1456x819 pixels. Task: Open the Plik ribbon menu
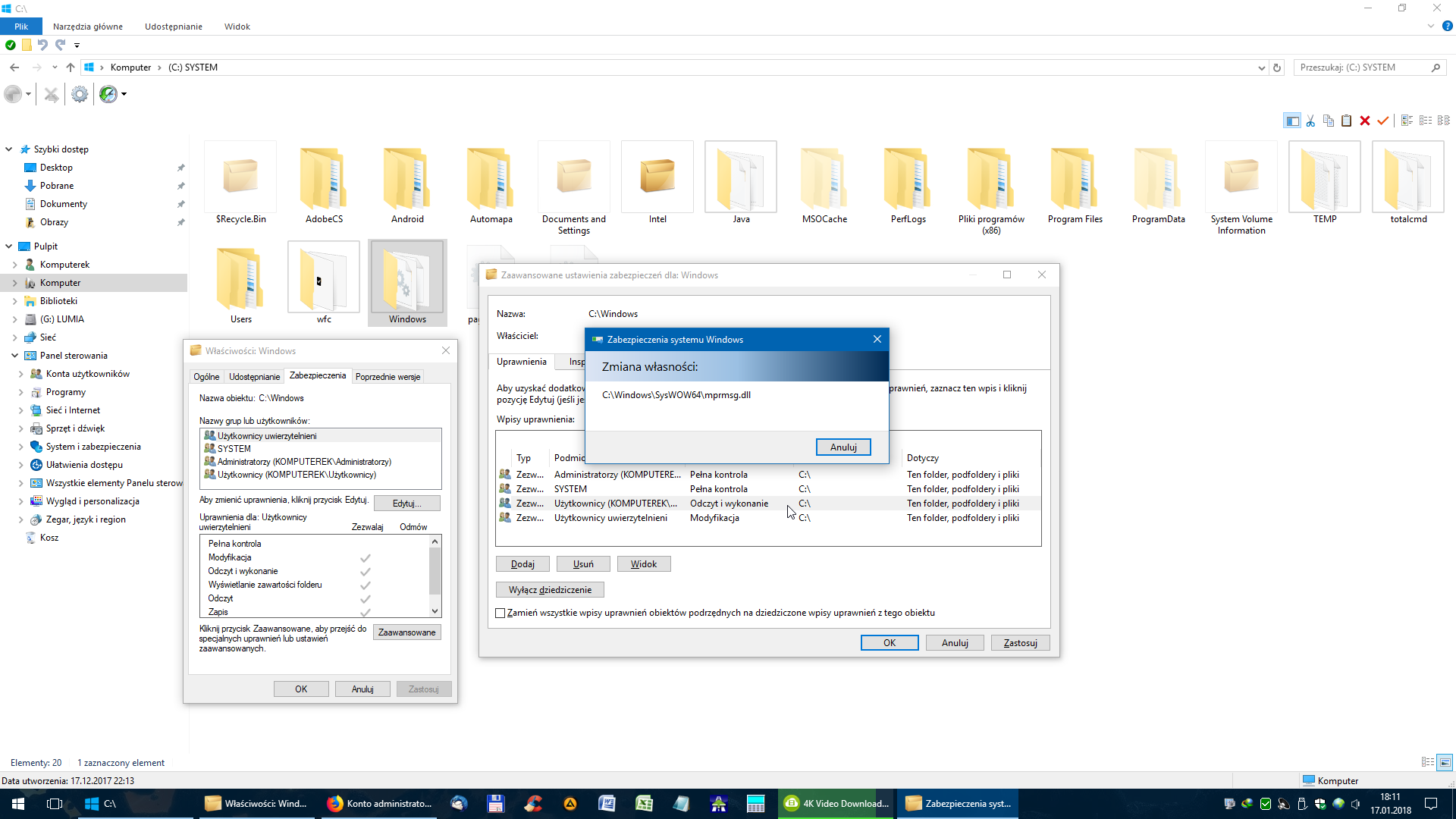pos(21,27)
